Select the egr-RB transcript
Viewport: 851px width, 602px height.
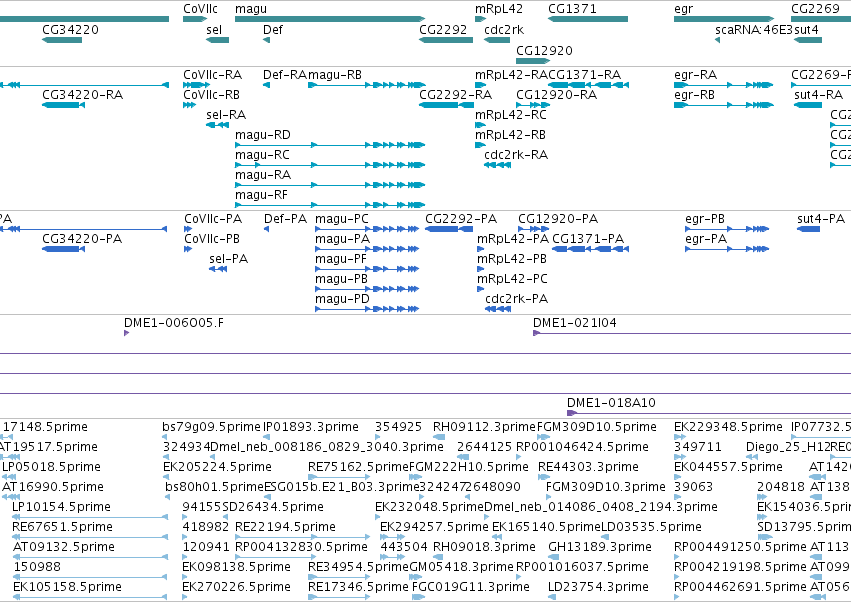(x=723, y=105)
